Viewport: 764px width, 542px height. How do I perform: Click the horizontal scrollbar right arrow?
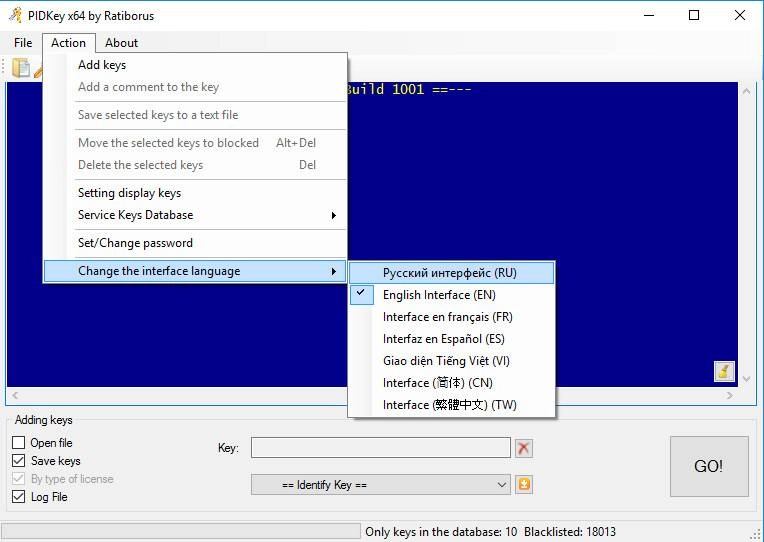(729, 395)
